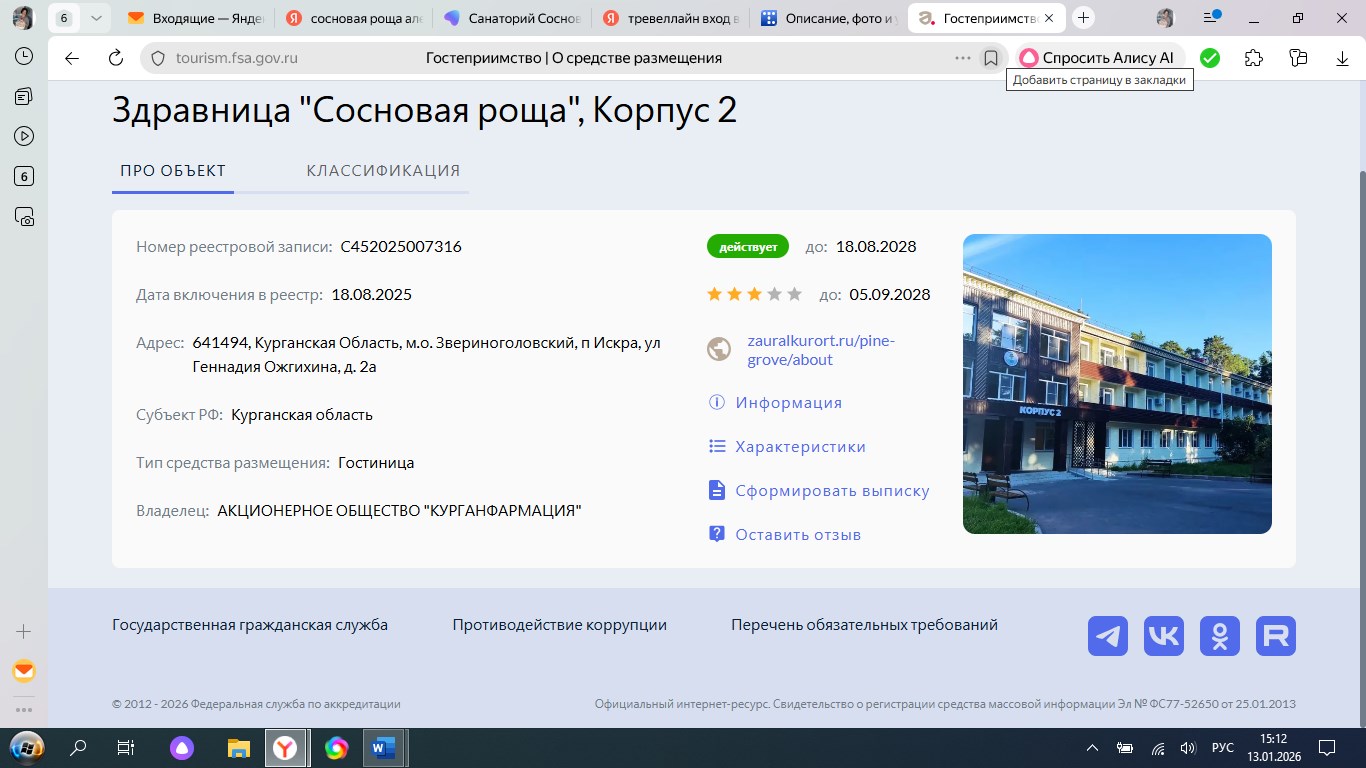Open browser history via the clock sidebar icon
The height and width of the screenshot is (768, 1366).
point(23,55)
